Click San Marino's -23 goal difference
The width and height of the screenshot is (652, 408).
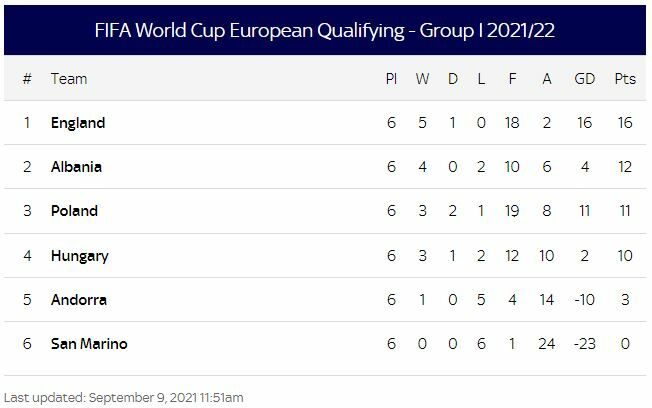(x=584, y=344)
